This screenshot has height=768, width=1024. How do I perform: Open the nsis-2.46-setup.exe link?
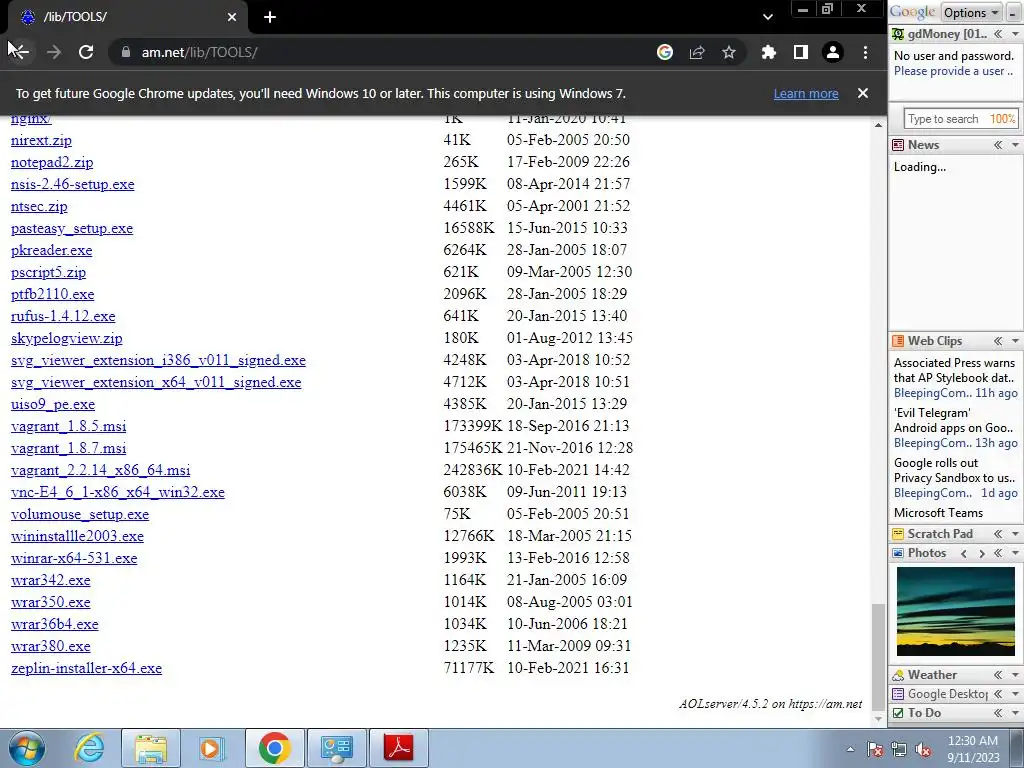(72, 184)
